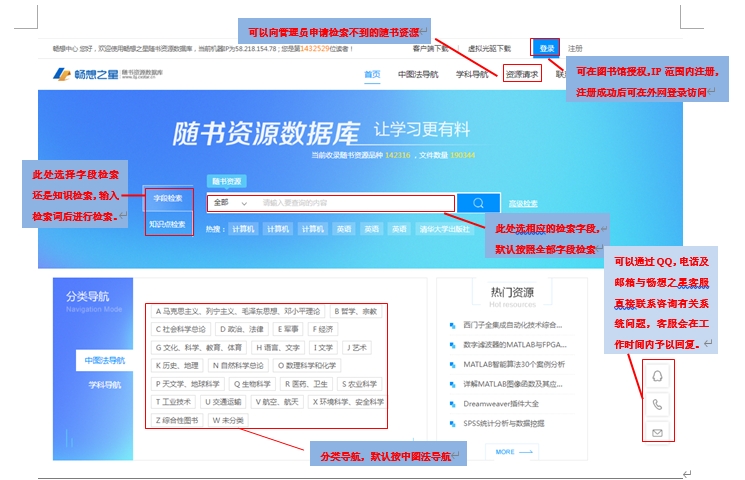Open 学科导航 in the top navigation bar
Viewport: 745px width, 480px height.
point(472,75)
